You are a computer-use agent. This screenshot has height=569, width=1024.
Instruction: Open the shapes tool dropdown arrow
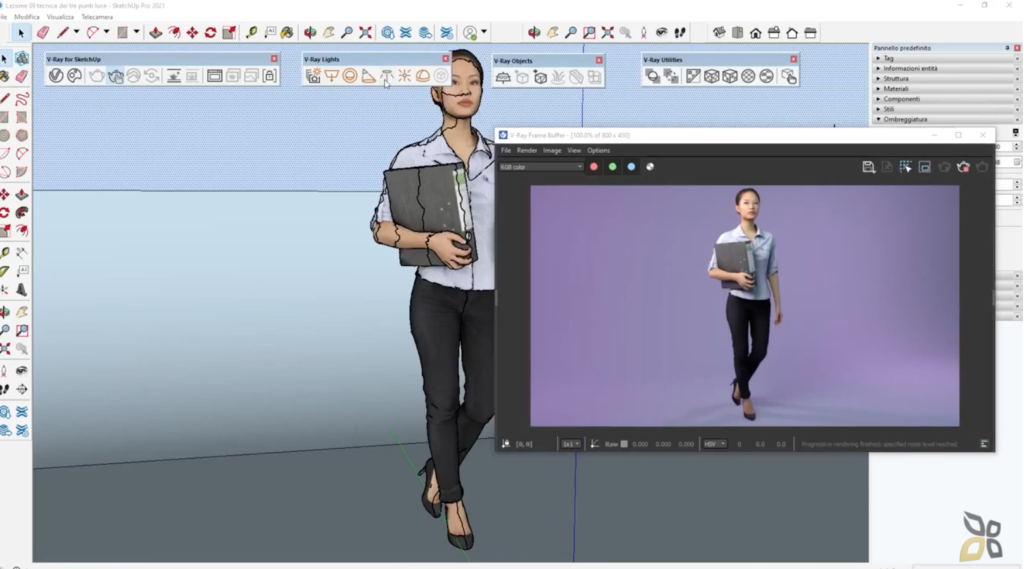tap(136, 32)
